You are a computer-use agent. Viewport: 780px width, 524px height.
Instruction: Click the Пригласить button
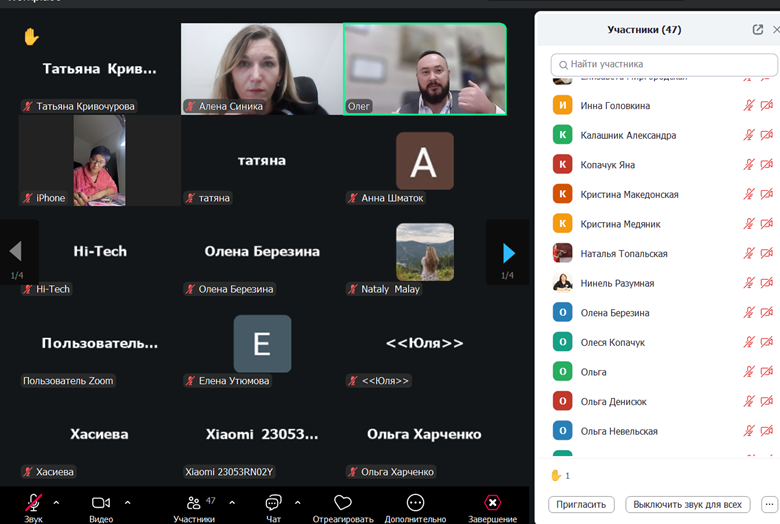(581, 505)
